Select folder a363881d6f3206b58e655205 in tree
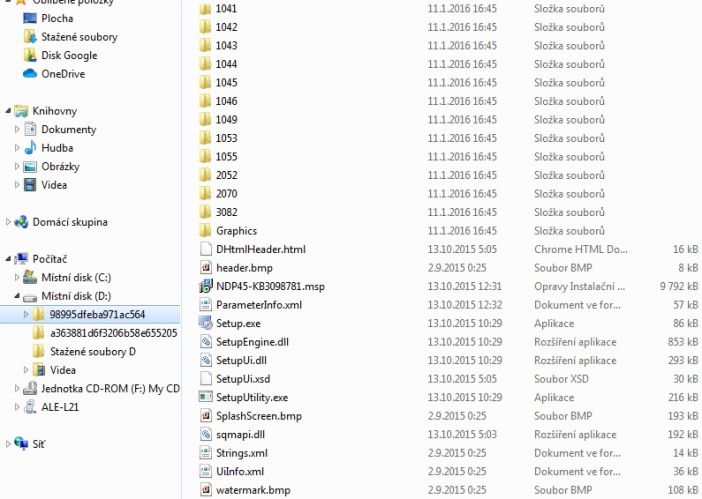This screenshot has height=499, width=702. [114, 333]
